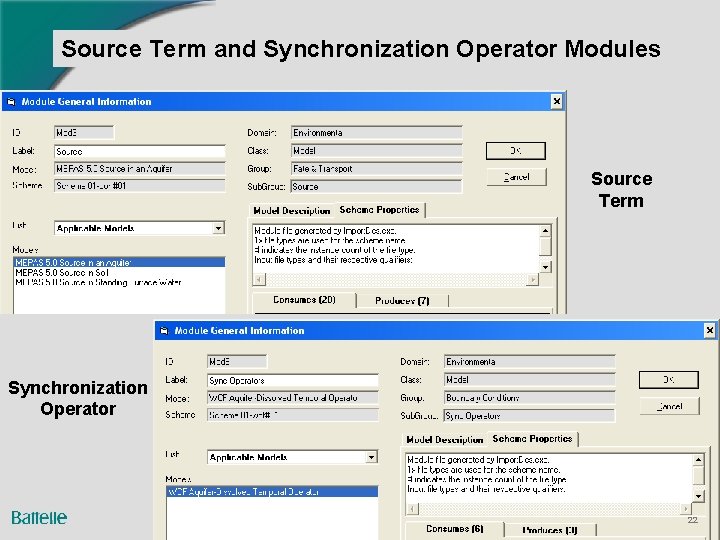Click the scroll left arrow in the Source Term description box
The image size is (720, 540).
[x=259, y=279]
